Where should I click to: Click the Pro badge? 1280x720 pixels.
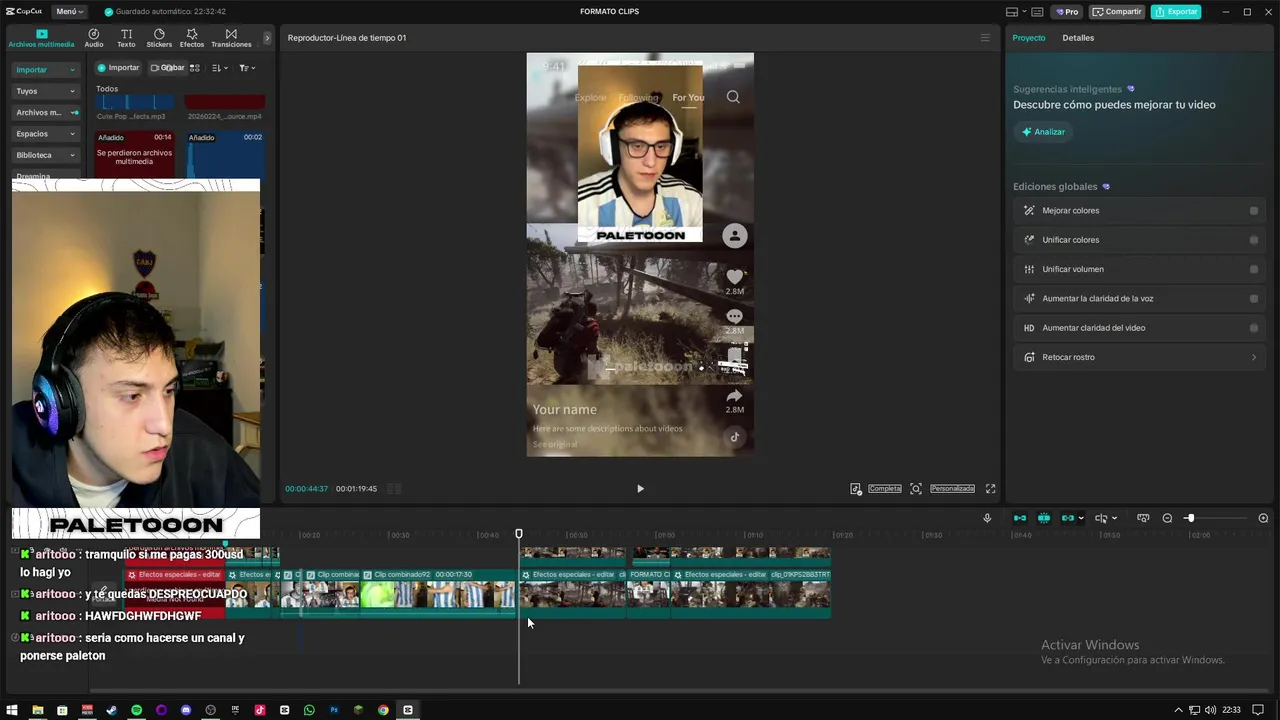tap(1066, 12)
